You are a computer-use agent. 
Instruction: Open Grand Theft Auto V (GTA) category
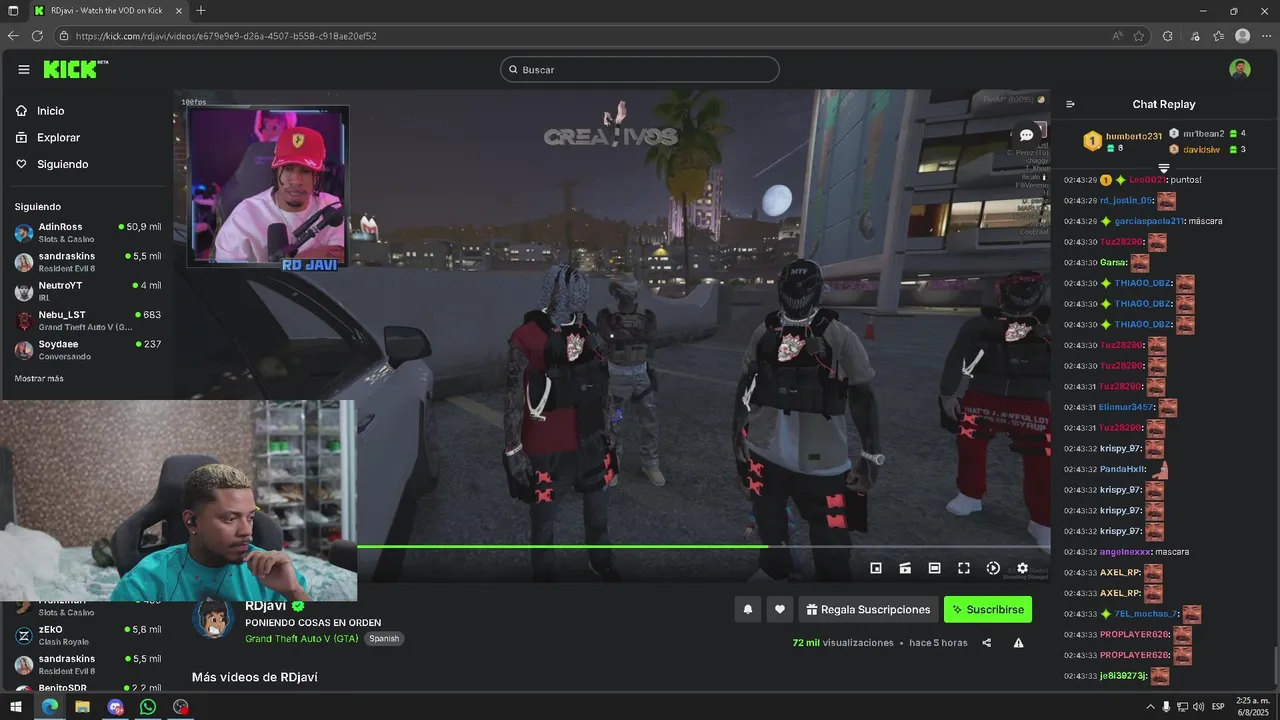302,638
